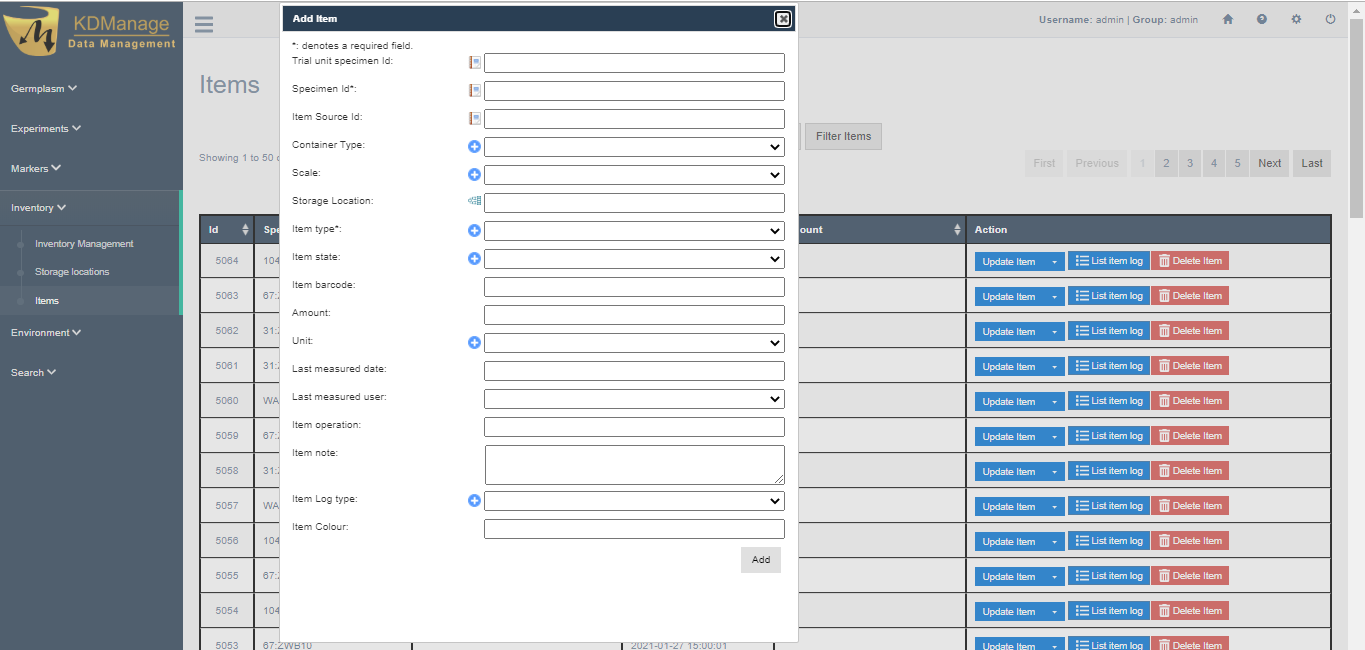Viewport: 1365px width, 650px height.
Task: Close the Add Item dialog
Action: click(783, 19)
